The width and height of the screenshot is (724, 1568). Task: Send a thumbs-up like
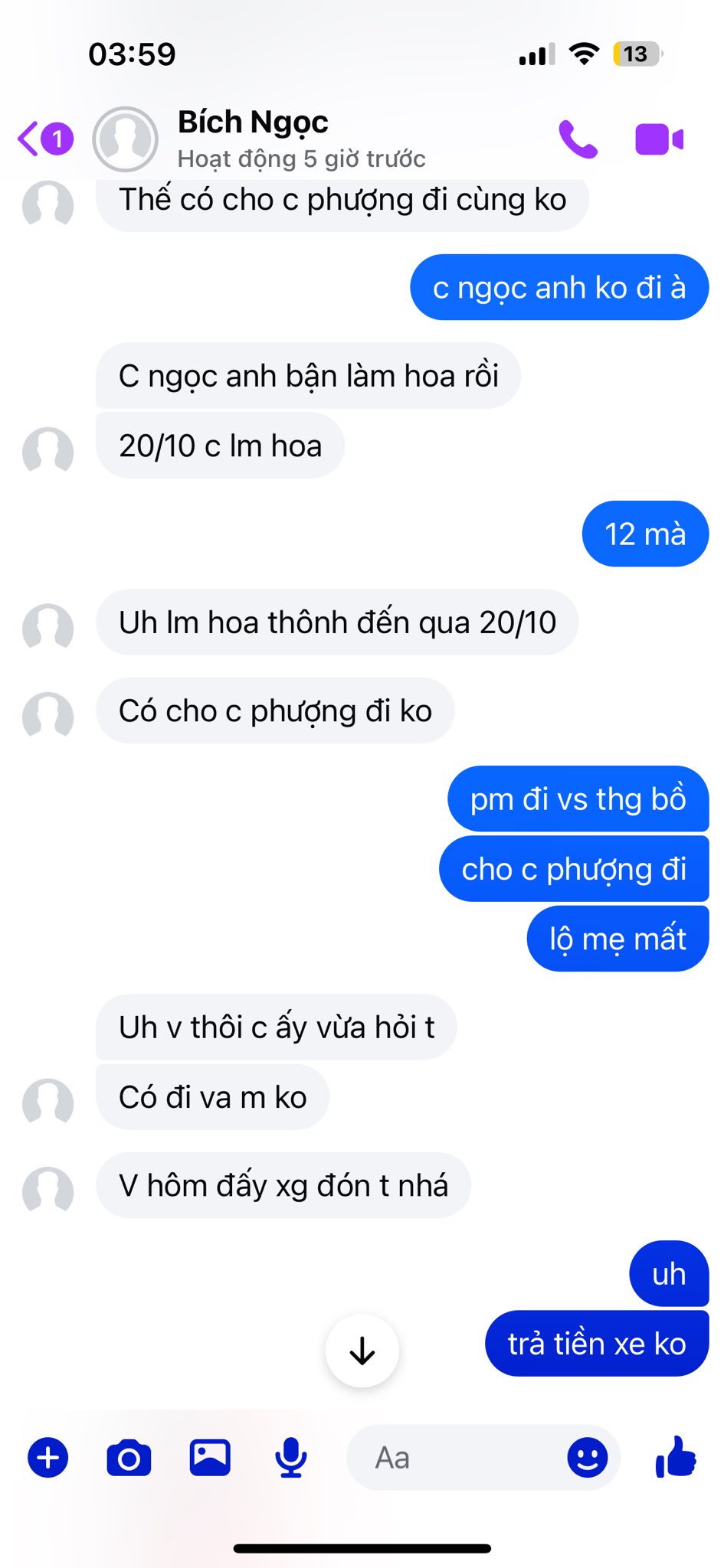click(x=676, y=1456)
